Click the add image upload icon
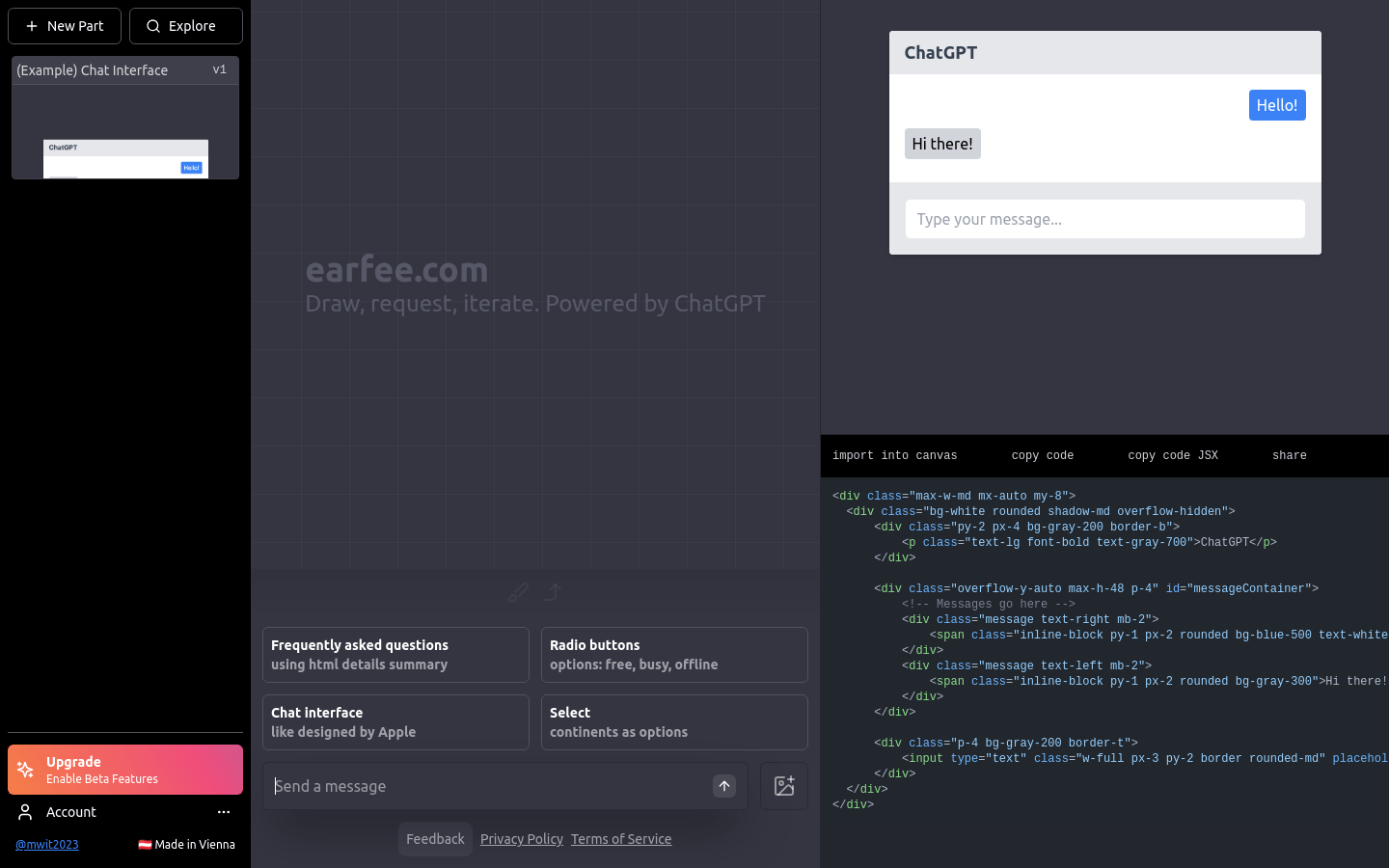Viewport: 1389px width, 868px height. point(784,786)
